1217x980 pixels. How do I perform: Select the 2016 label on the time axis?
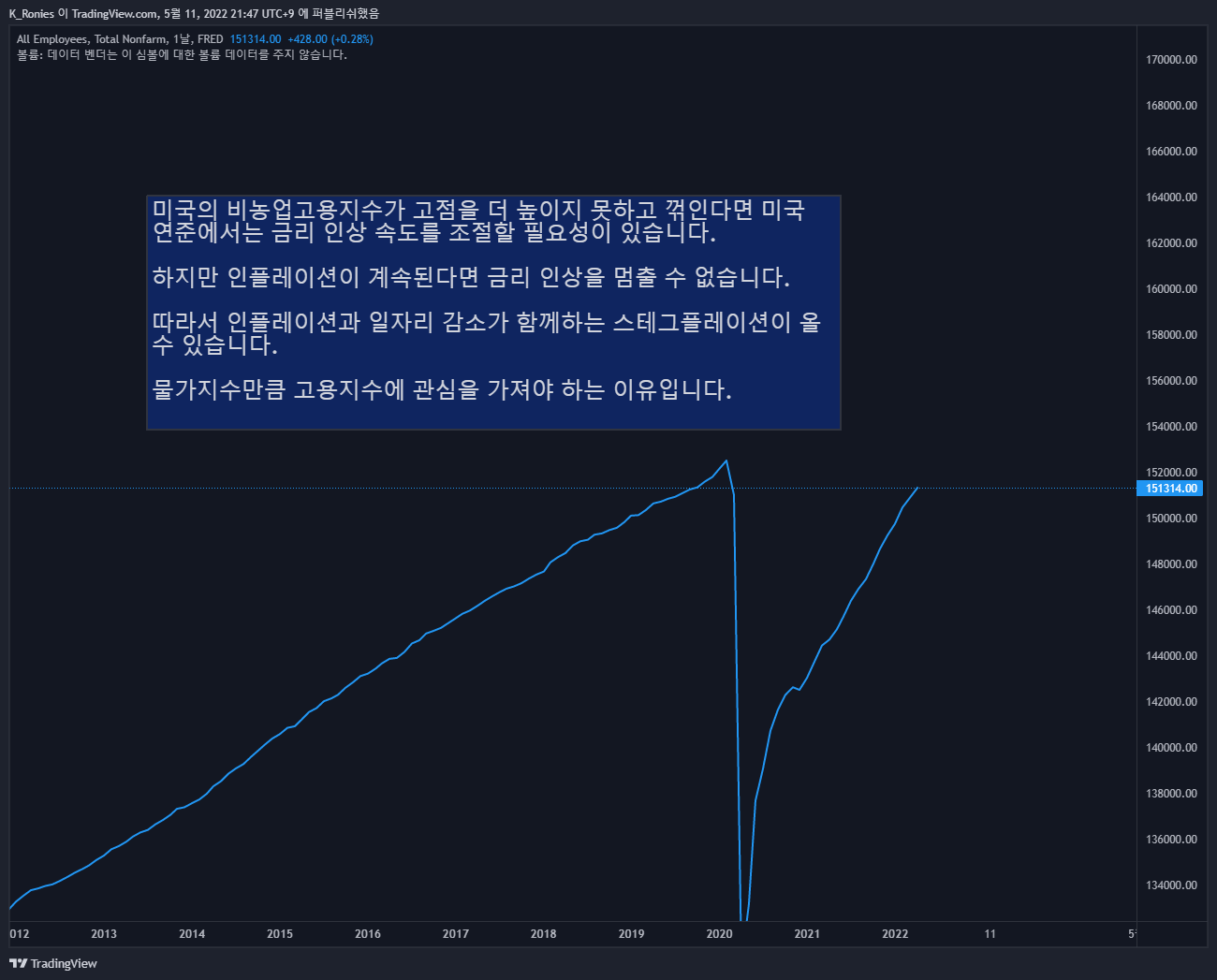(x=368, y=934)
